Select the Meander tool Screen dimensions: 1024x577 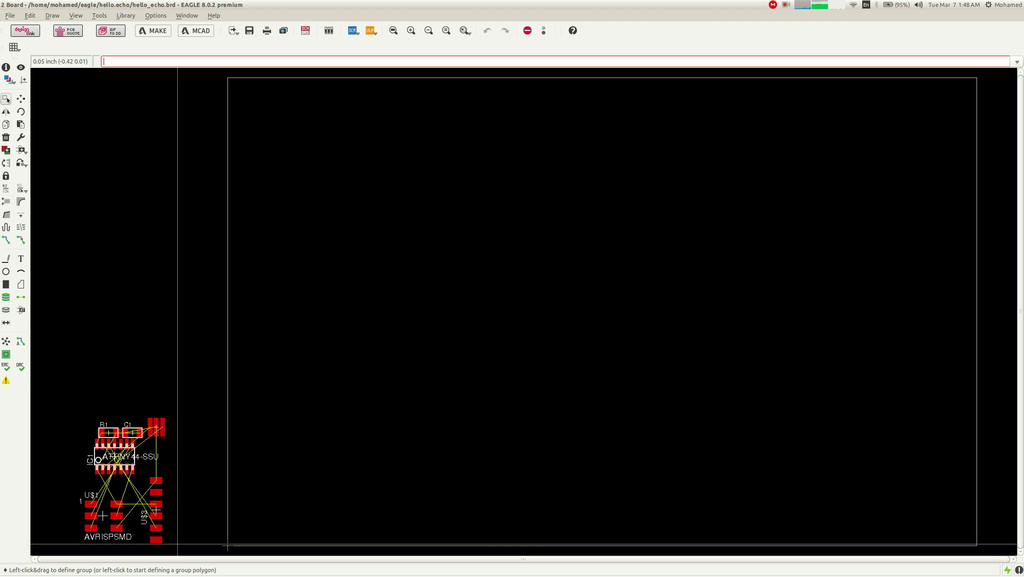coord(6,227)
